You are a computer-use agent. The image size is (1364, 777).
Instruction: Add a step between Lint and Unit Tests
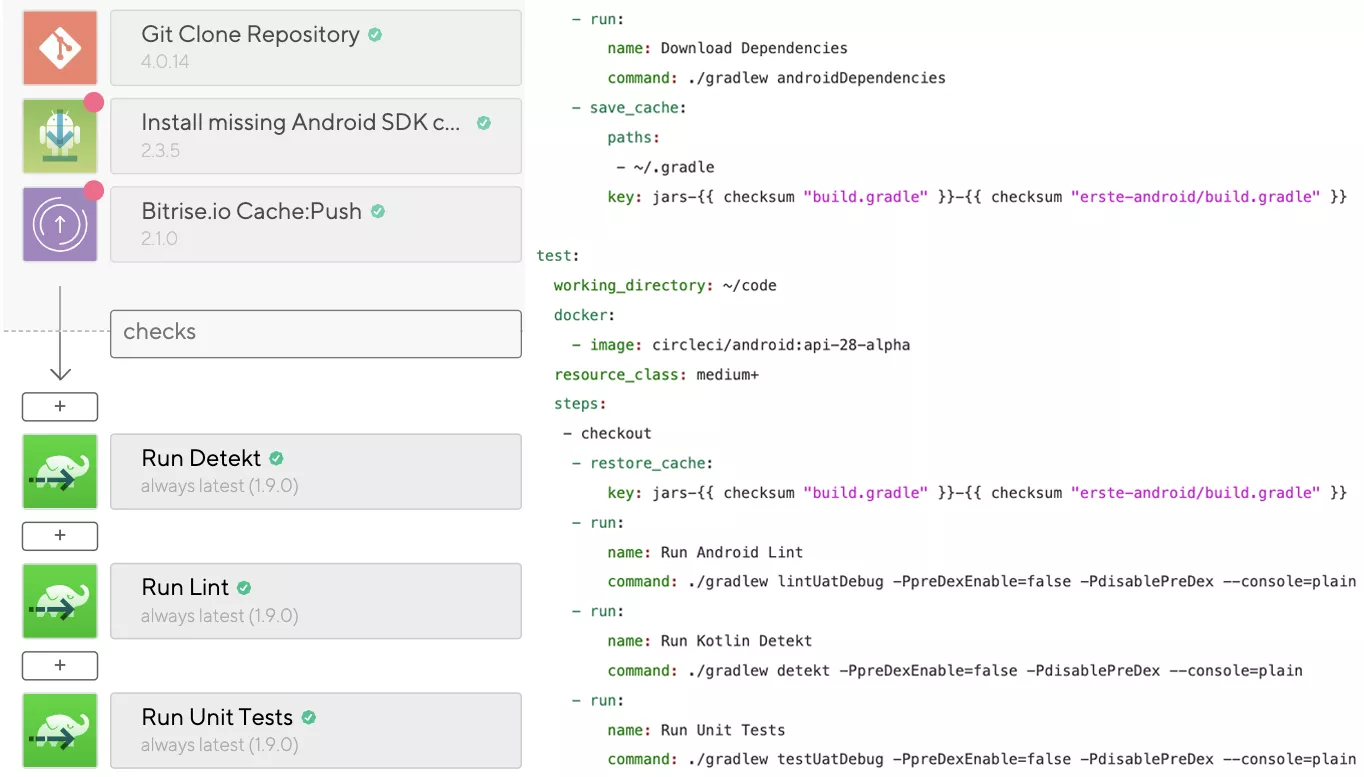[60, 665]
